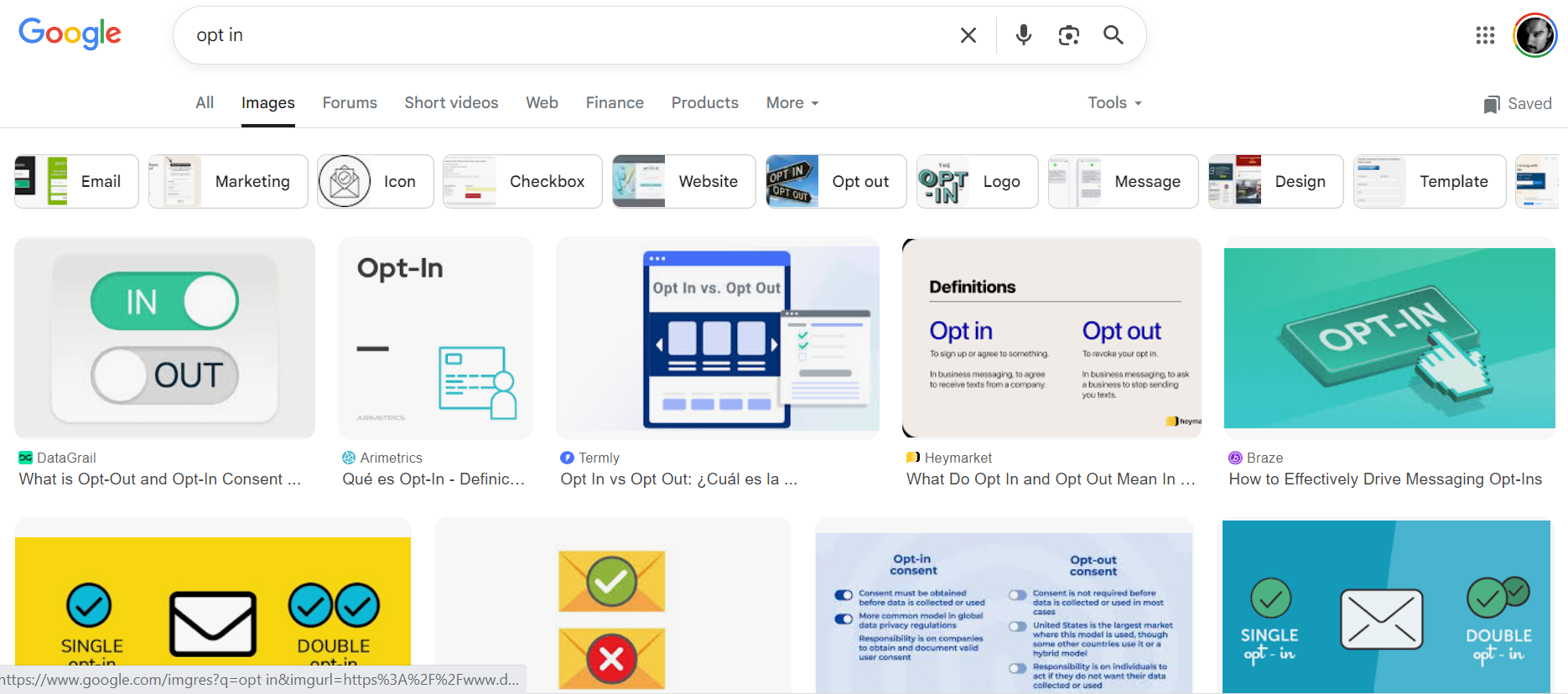1568x694 pixels.
Task: Click the magnifying glass search button
Action: [1113, 35]
